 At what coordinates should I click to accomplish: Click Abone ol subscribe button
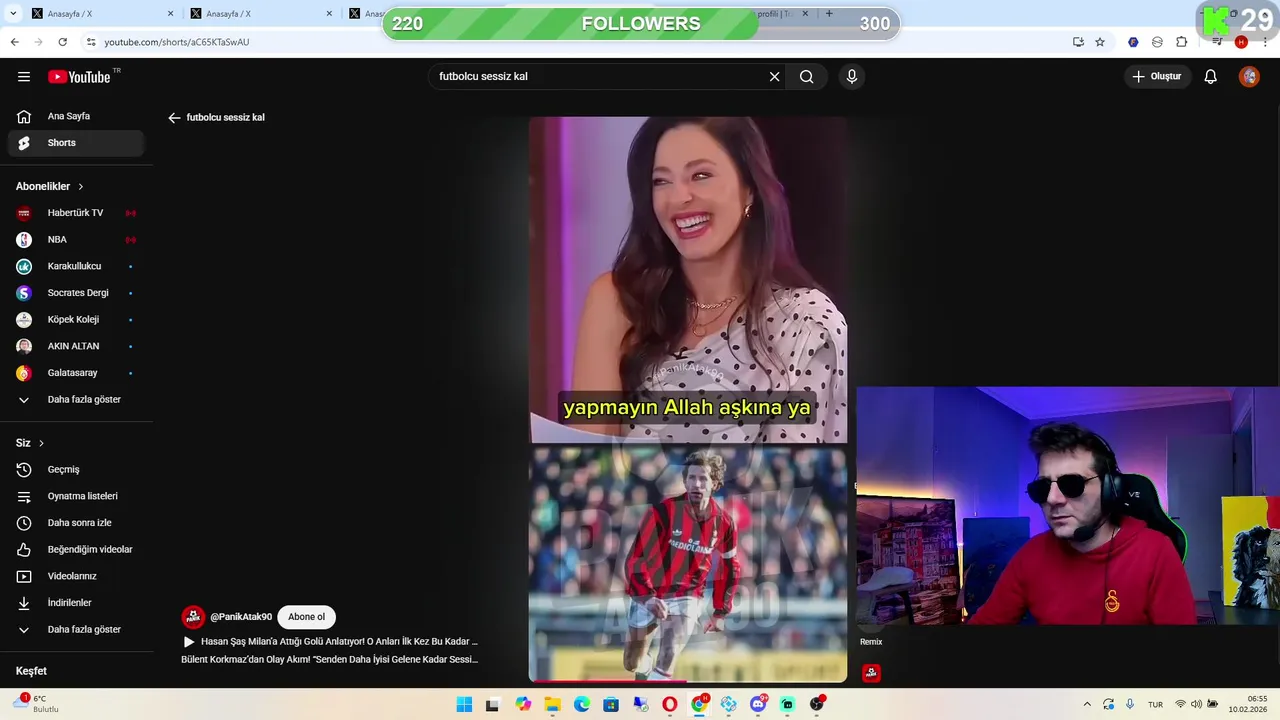[x=306, y=617]
